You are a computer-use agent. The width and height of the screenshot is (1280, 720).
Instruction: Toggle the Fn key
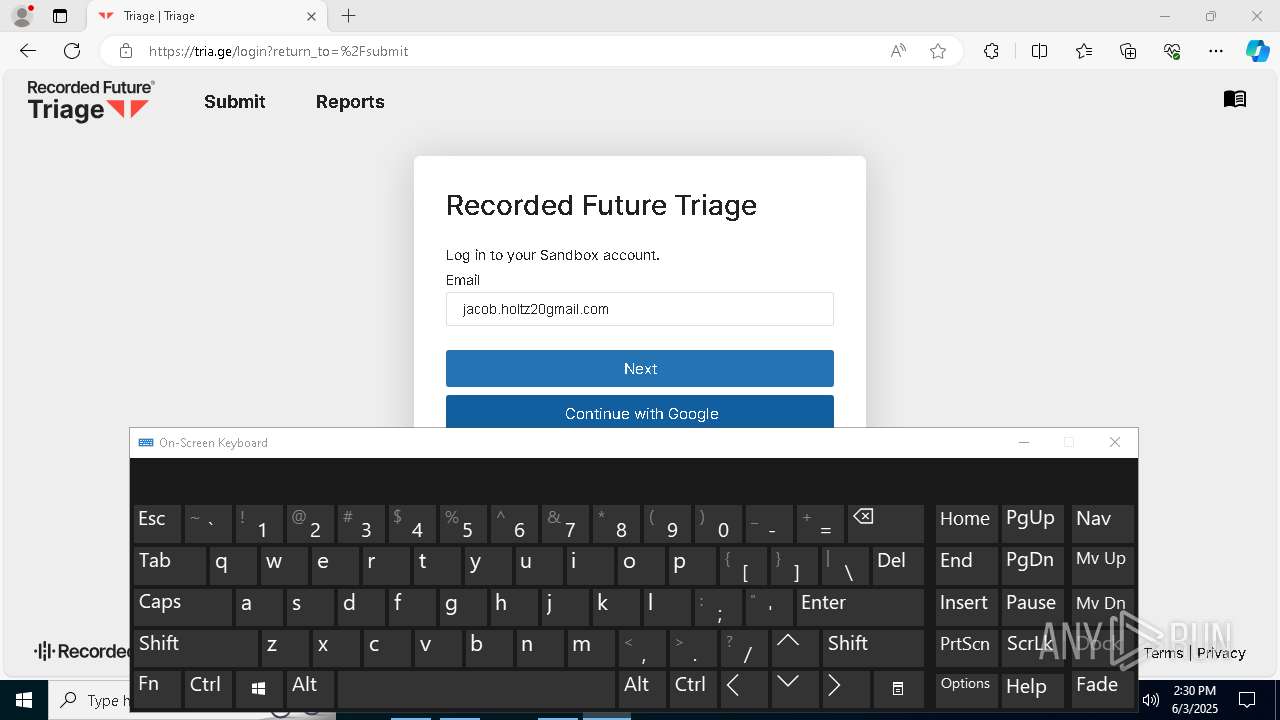[157, 688]
